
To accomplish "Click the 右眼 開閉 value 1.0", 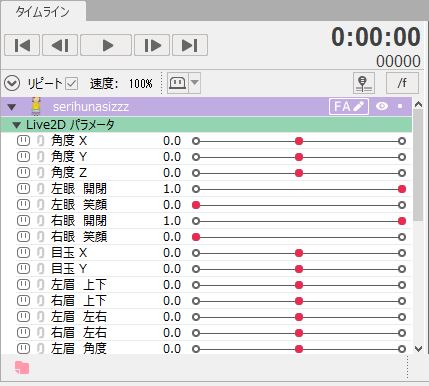I will pos(172,221).
